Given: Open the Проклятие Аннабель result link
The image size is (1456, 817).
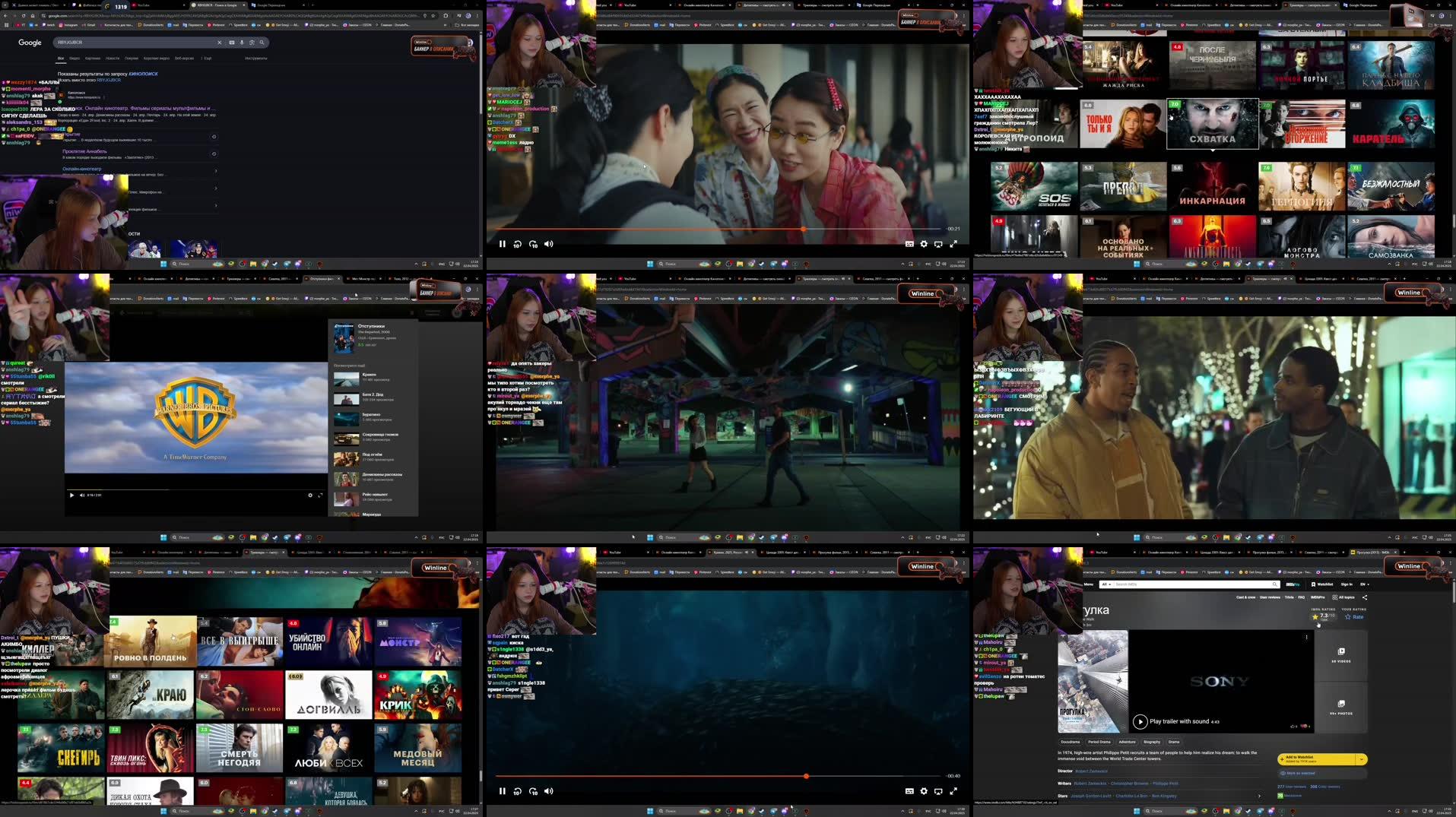Looking at the screenshot, I should pyautogui.click(x=84, y=151).
